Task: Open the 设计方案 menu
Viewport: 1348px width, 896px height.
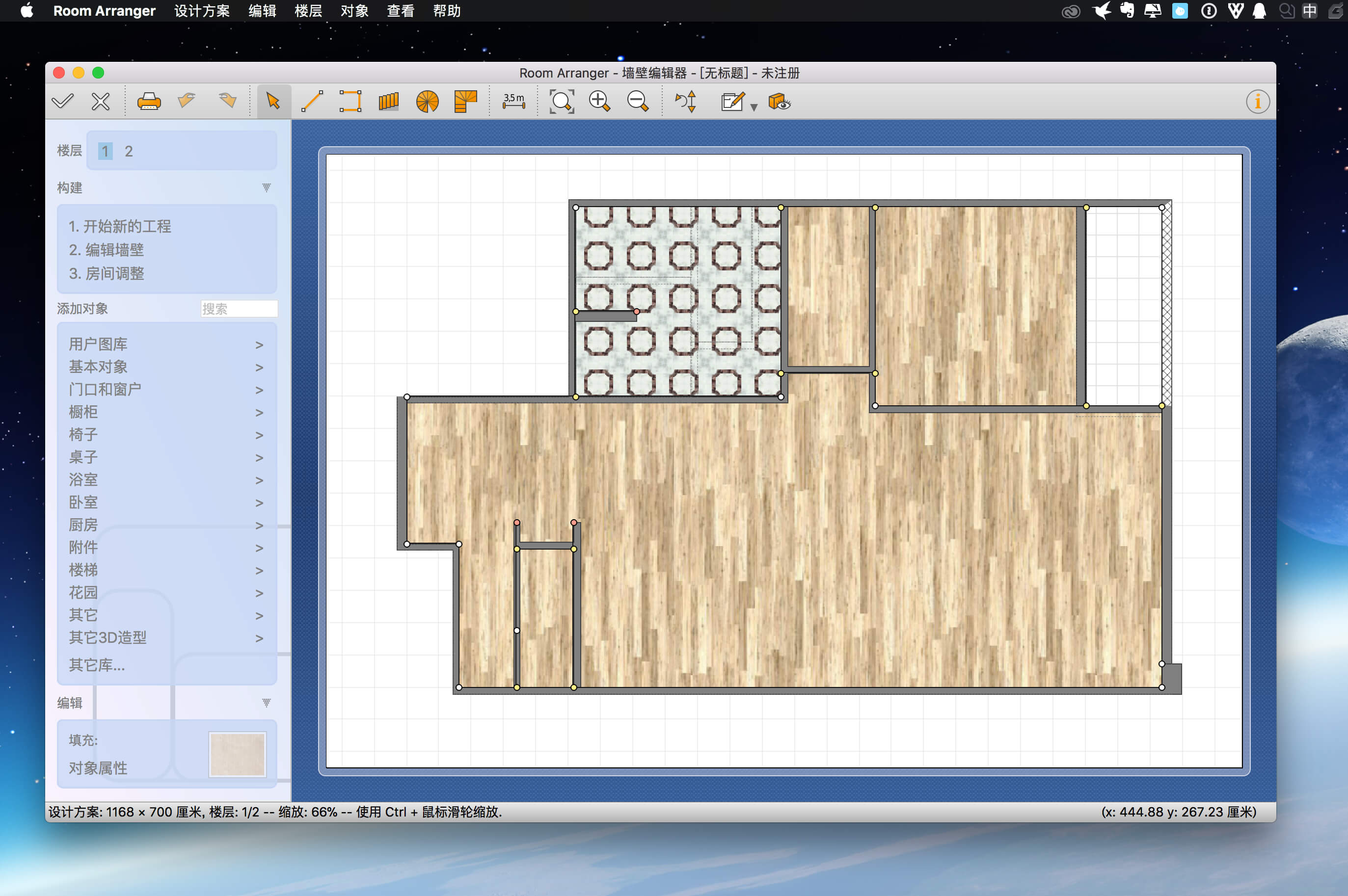Action: pos(202,11)
